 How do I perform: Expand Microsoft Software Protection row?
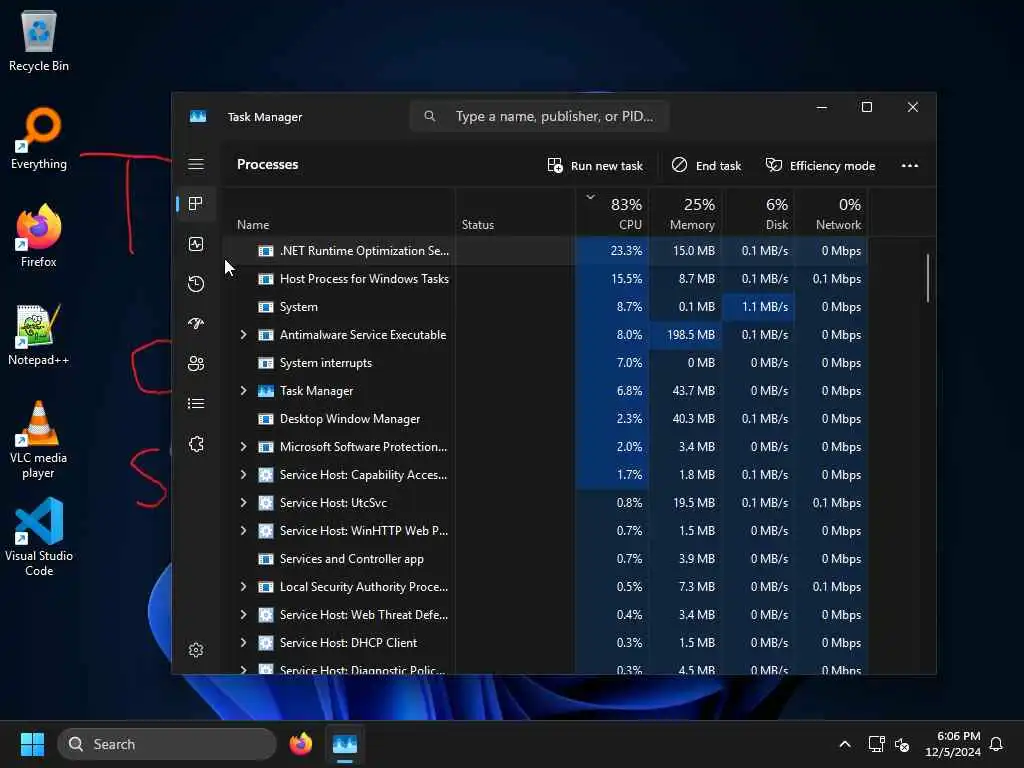pyautogui.click(x=243, y=447)
